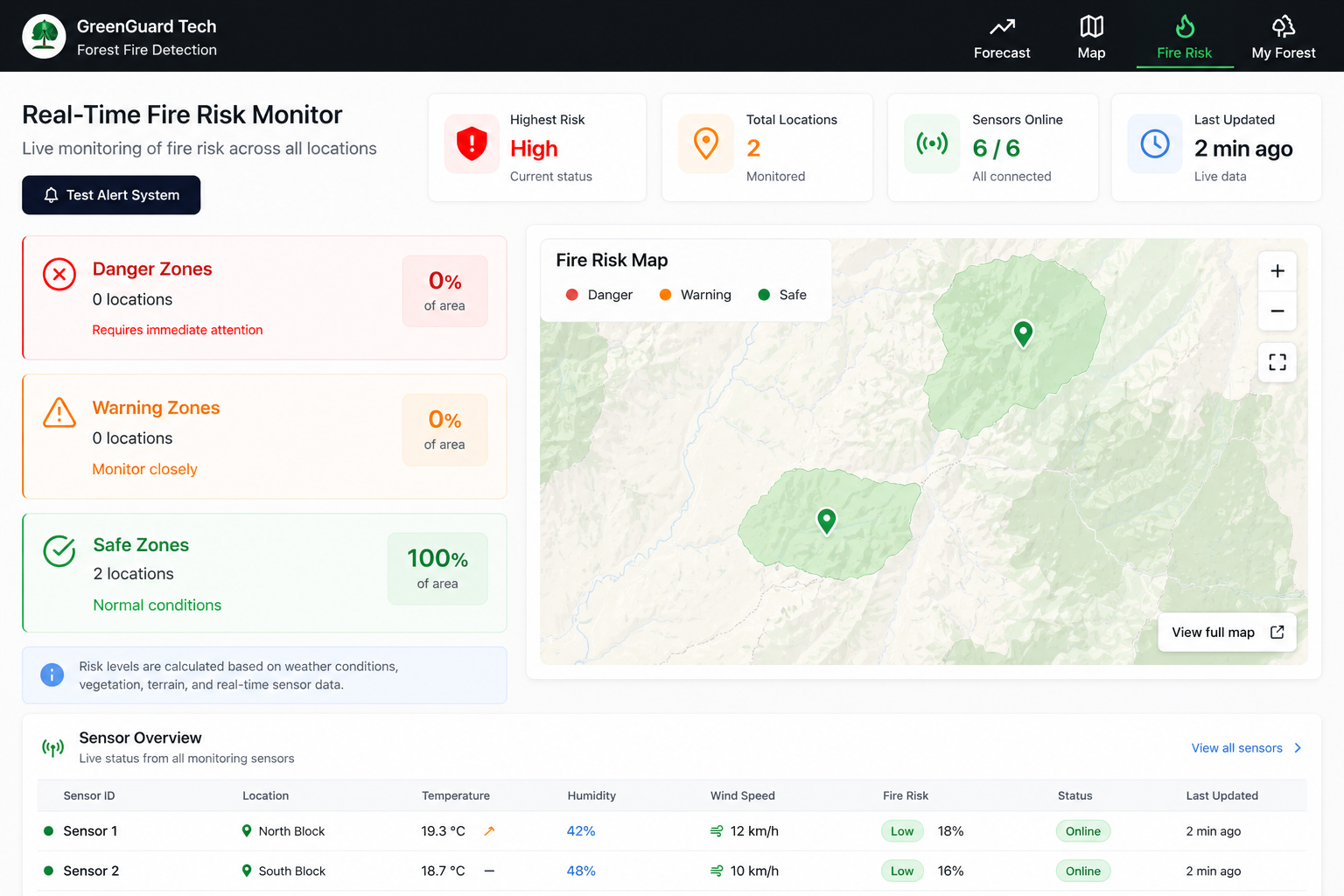Viewport: 1344px width, 896px height.
Task: Click the 48% humidity value
Action: [x=581, y=871]
